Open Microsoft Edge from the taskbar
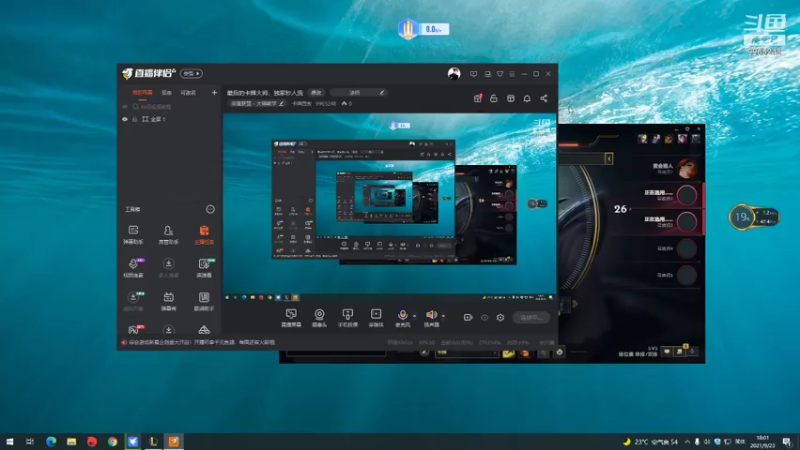Viewport: 800px width, 450px height. [x=51, y=441]
